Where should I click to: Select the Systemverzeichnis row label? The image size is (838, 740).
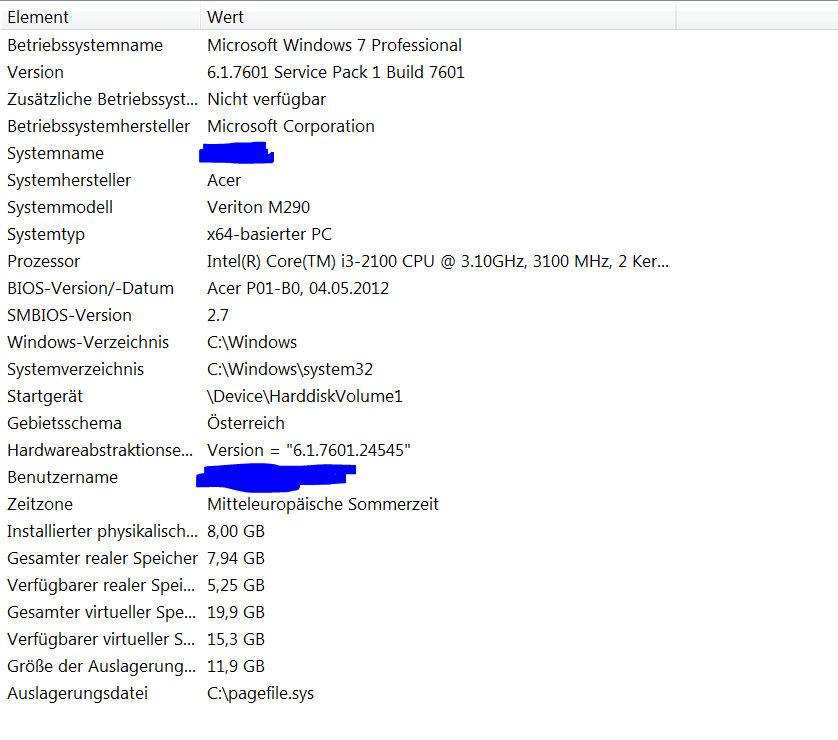[x=75, y=369]
